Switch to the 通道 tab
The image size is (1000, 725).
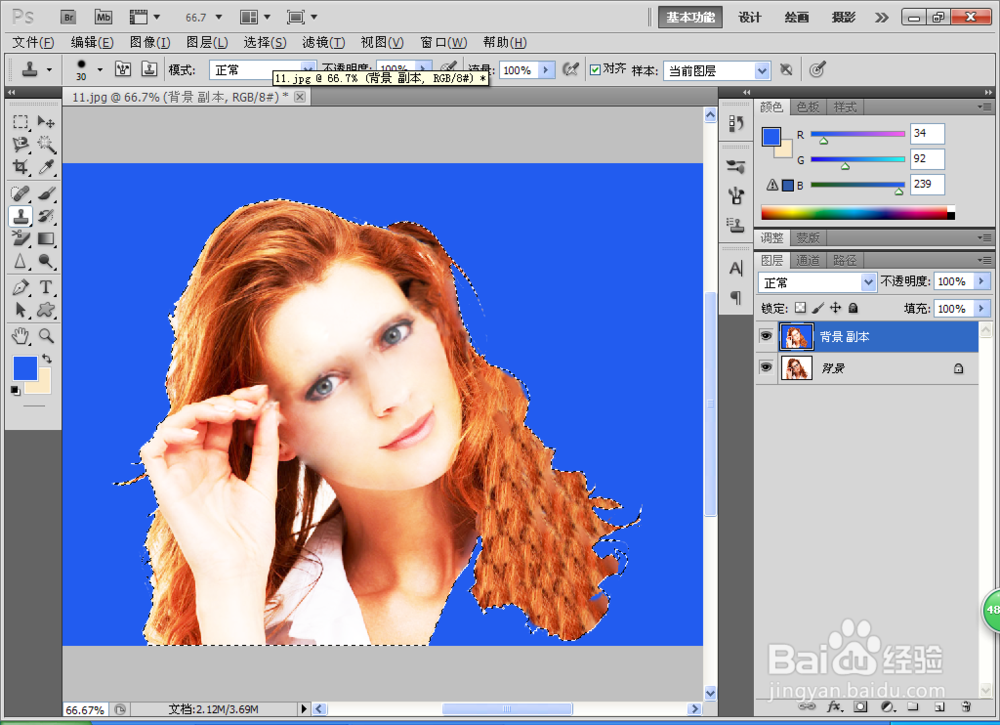pyautogui.click(x=808, y=260)
